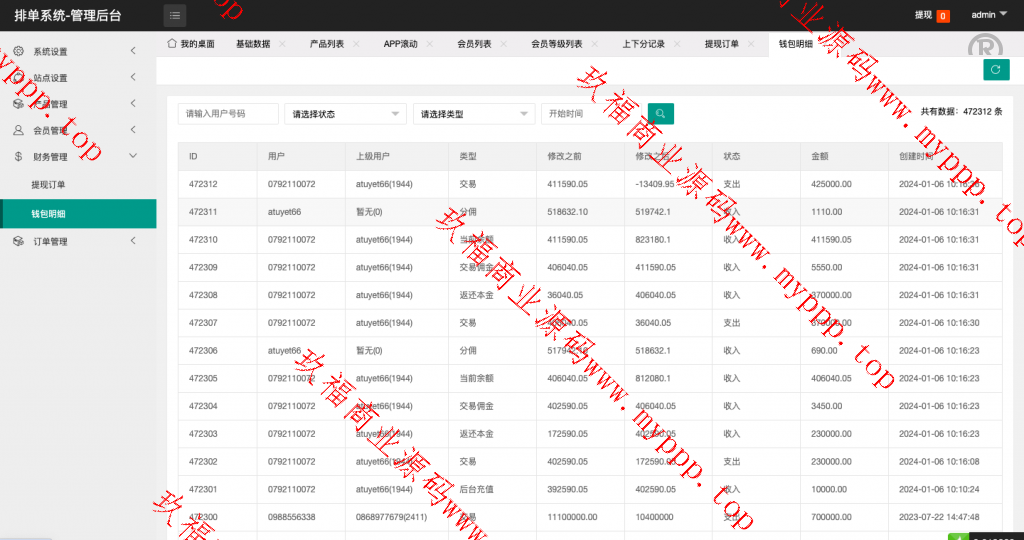Click the 请输入用户号码 input field

pos(227,114)
